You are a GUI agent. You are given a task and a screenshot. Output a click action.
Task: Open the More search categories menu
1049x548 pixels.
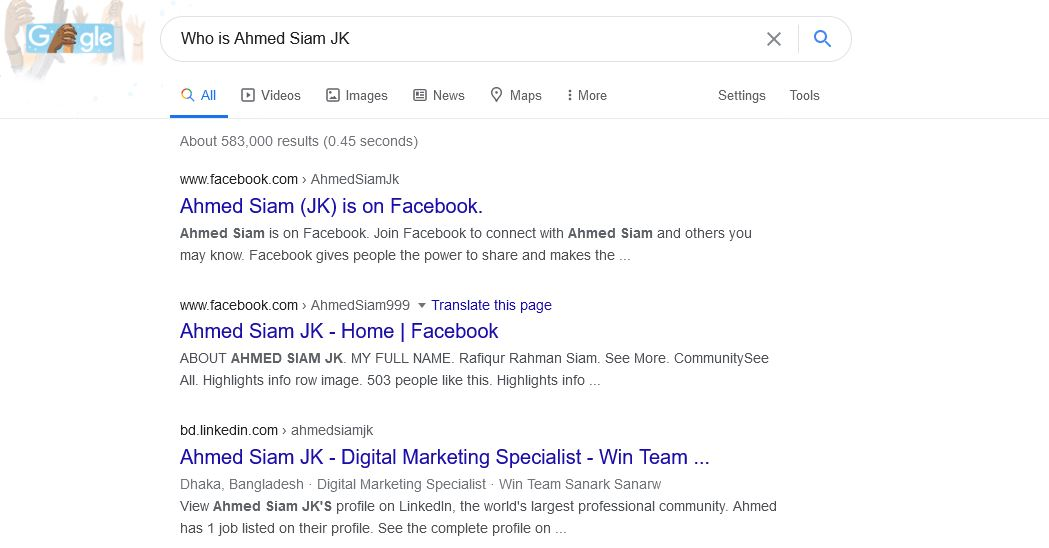587,96
